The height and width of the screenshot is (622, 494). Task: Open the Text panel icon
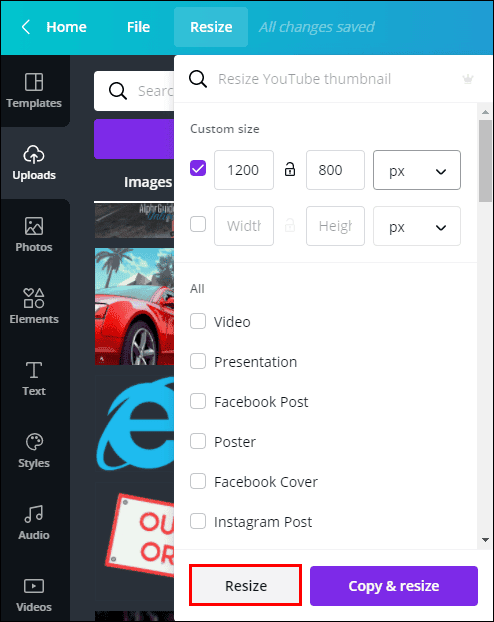[x=34, y=370]
